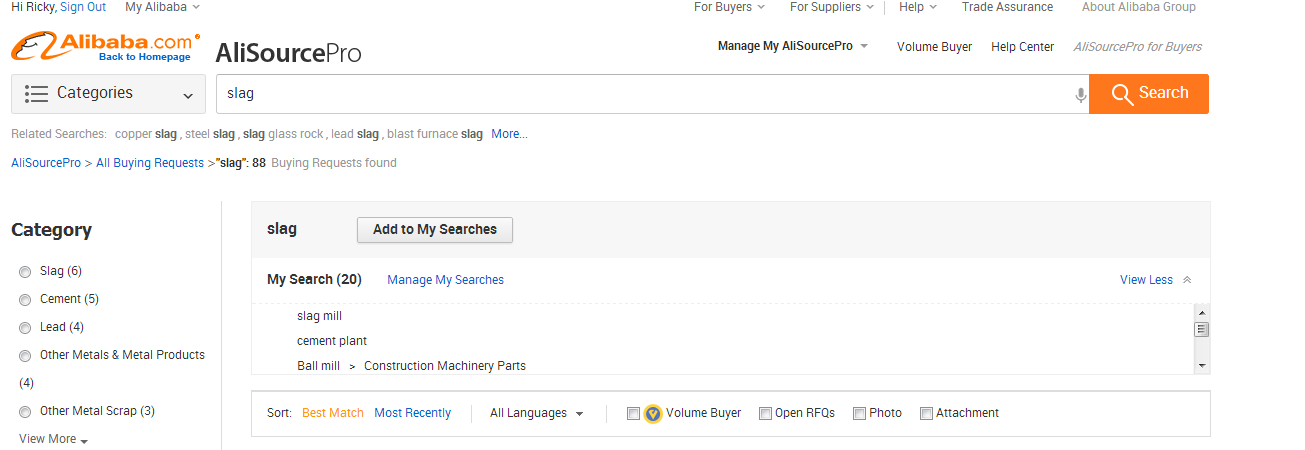Open the Categories dropdown

108,94
